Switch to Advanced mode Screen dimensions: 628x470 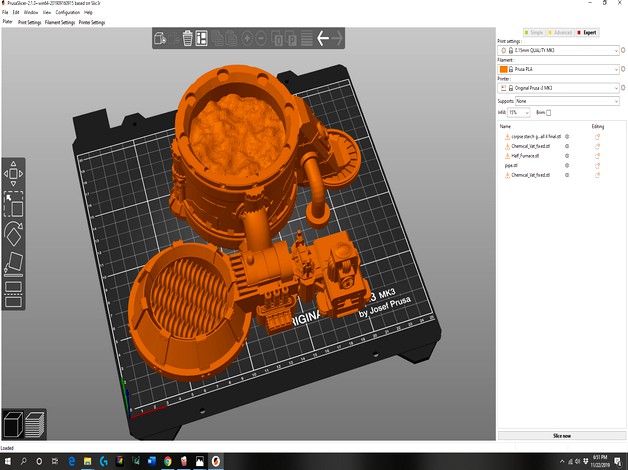[x=560, y=32]
